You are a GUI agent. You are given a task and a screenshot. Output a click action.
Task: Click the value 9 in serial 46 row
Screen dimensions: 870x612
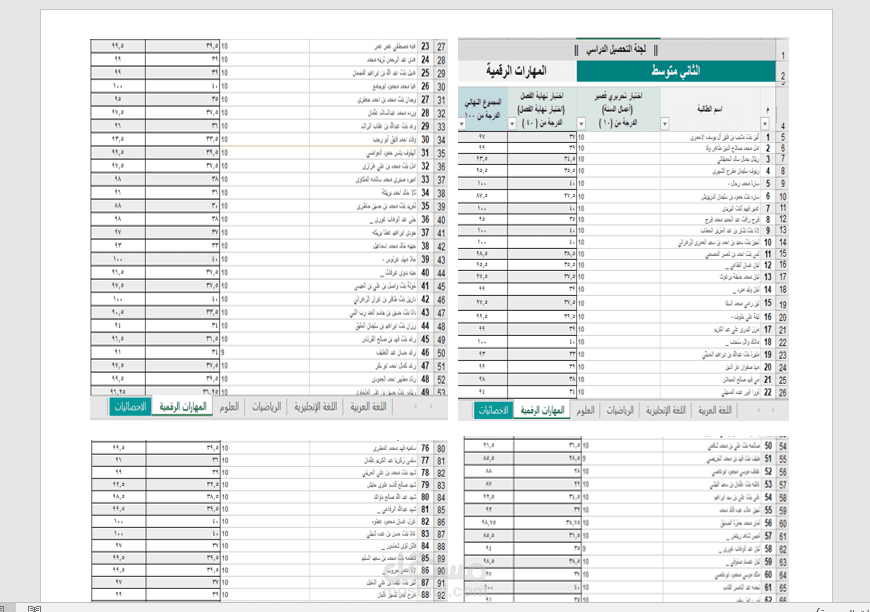click(223, 352)
